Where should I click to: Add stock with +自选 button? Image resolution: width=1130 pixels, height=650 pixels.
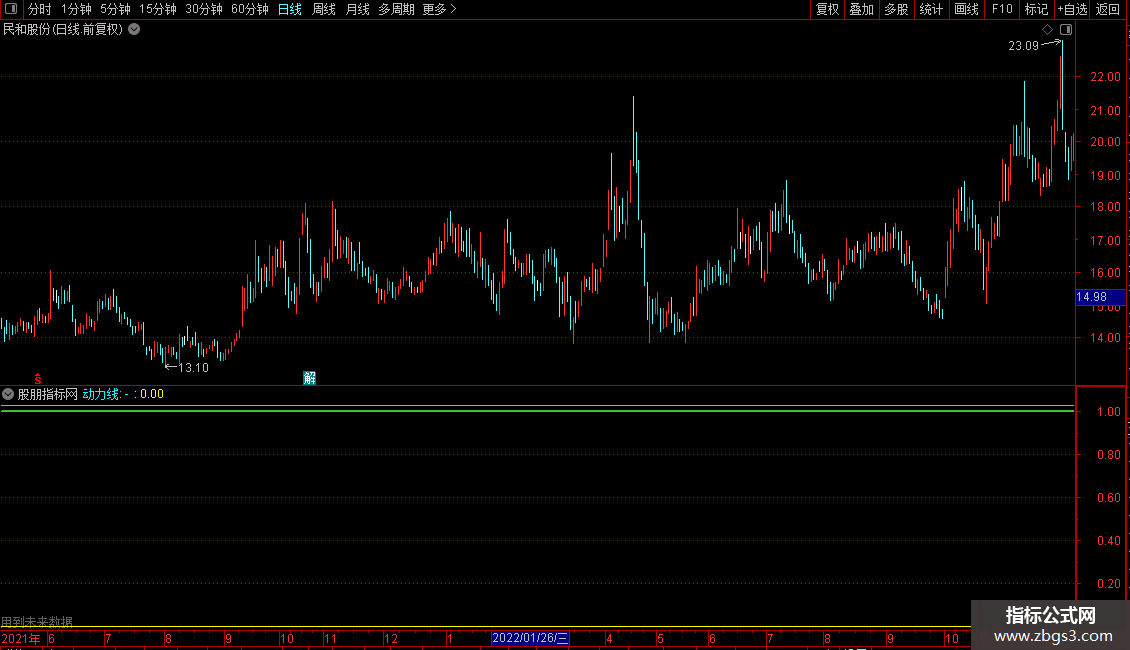(x=1072, y=9)
